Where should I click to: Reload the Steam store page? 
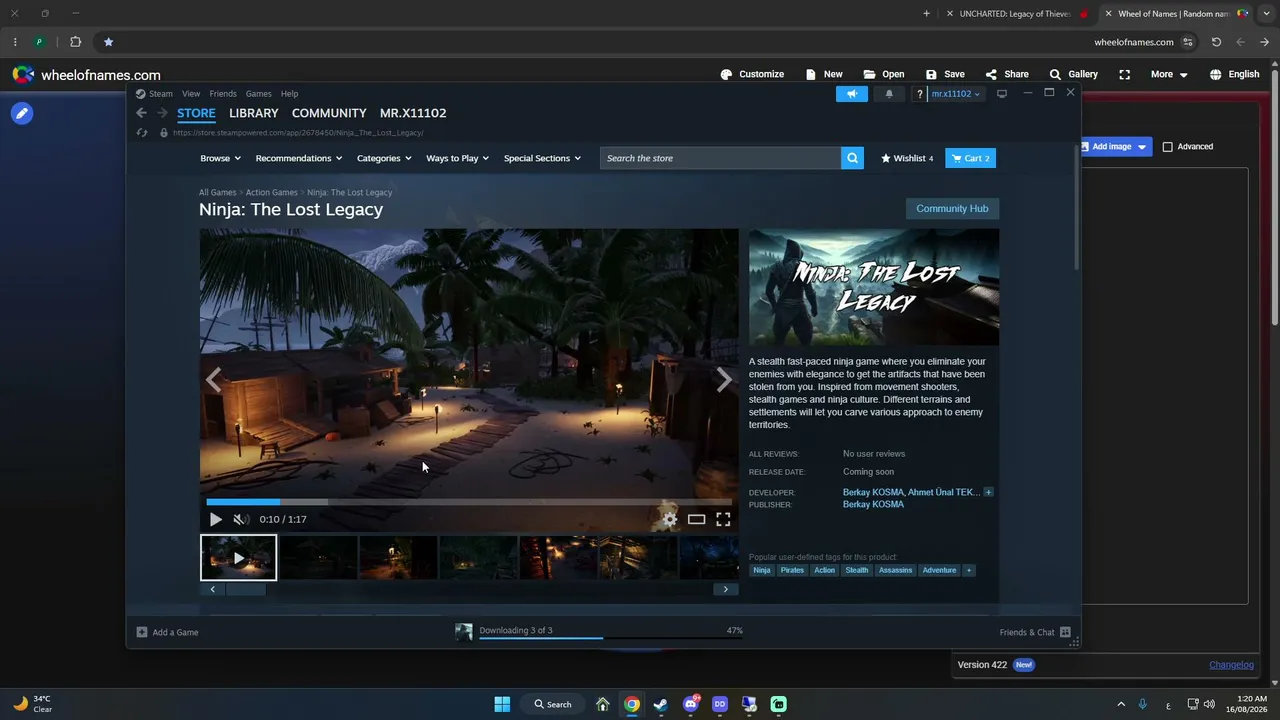click(142, 133)
